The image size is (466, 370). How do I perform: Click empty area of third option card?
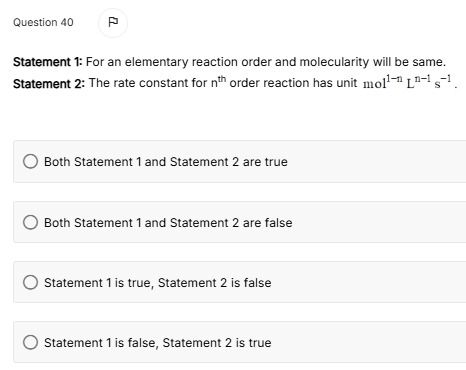click(368, 282)
